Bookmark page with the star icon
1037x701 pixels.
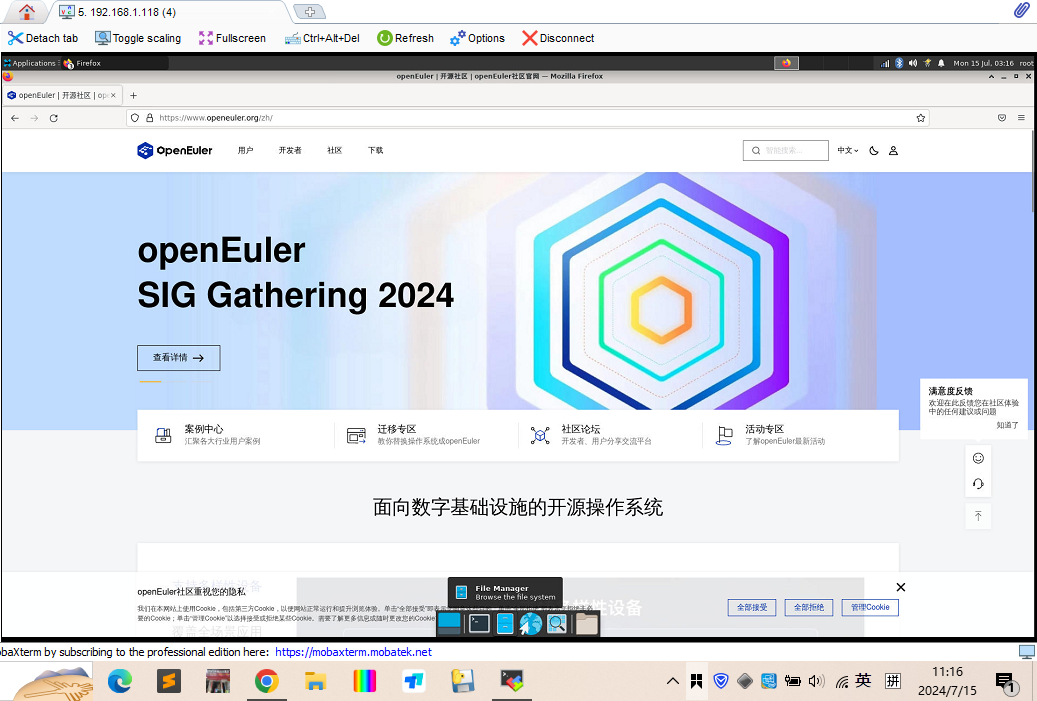920,118
